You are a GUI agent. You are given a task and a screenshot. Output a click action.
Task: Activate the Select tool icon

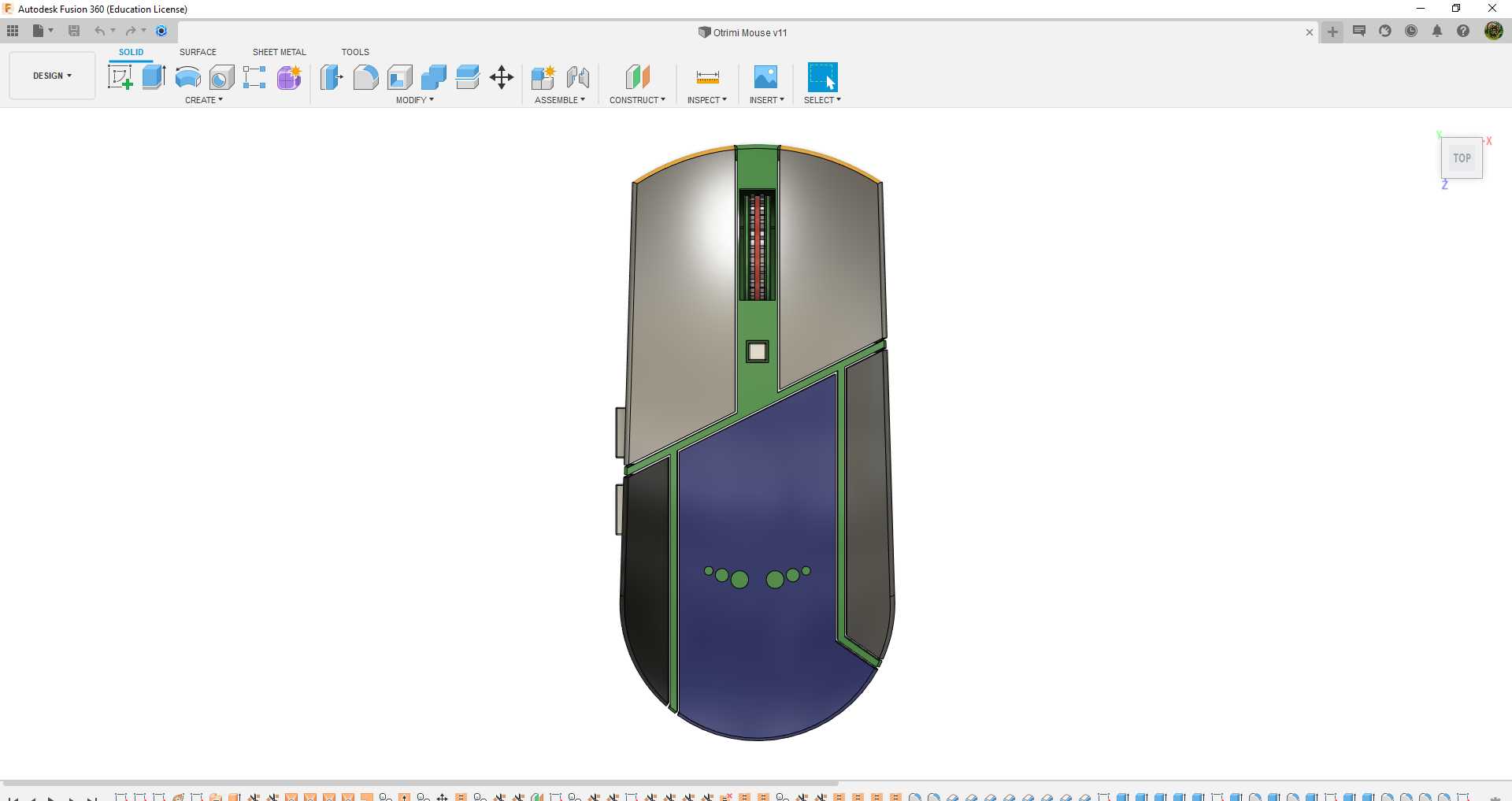pyautogui.click(x=823, y=77)
